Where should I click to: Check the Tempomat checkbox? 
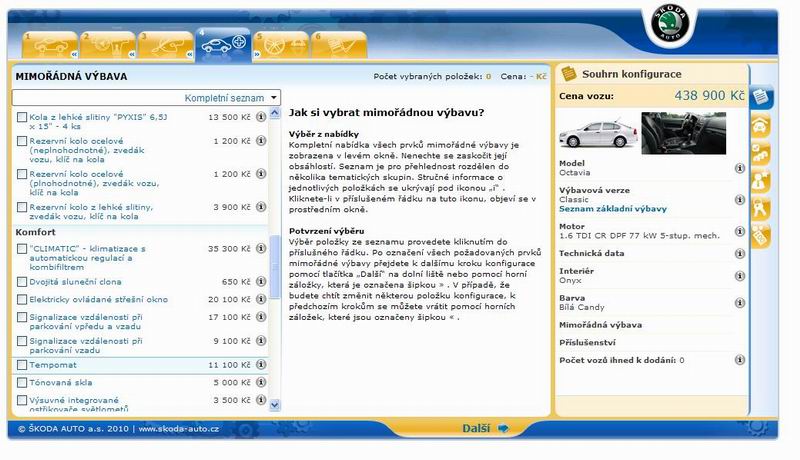(x=23, y=366)
